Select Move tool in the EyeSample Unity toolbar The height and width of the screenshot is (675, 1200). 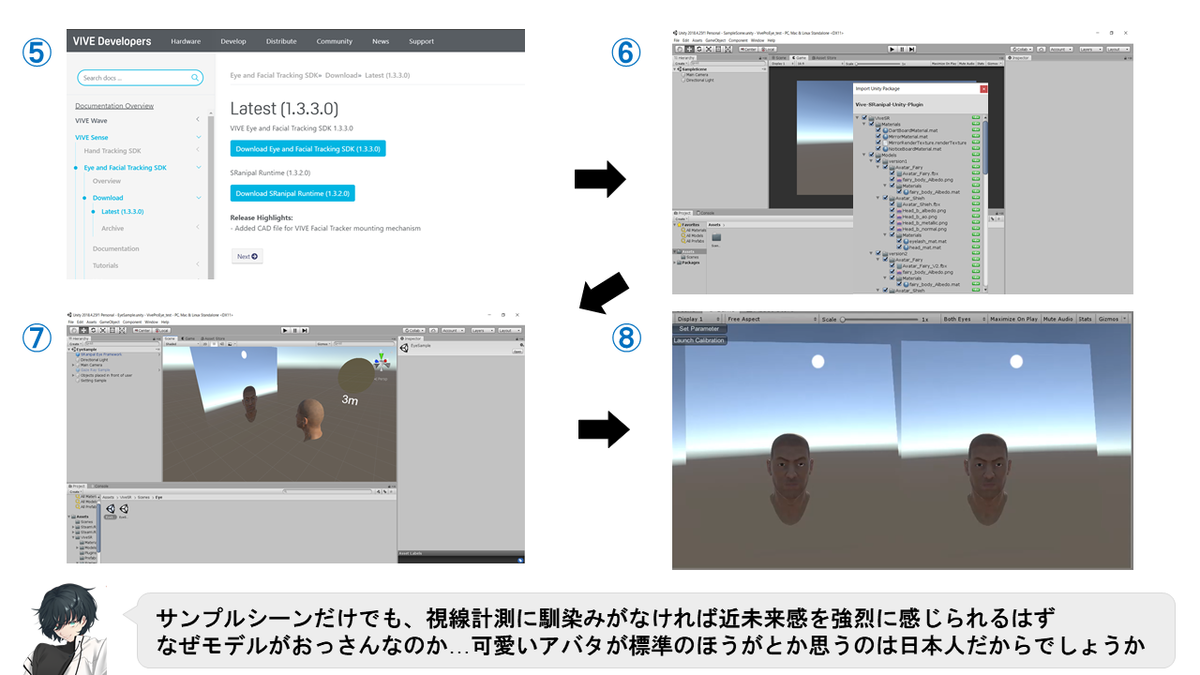pos(83,330)
